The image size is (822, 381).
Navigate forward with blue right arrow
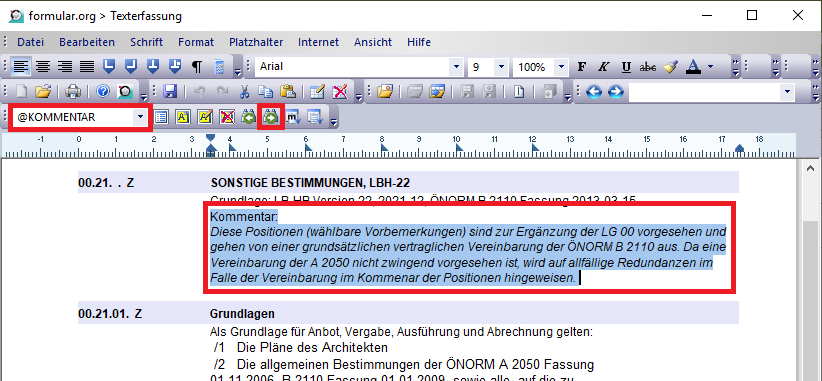(615, 92)
